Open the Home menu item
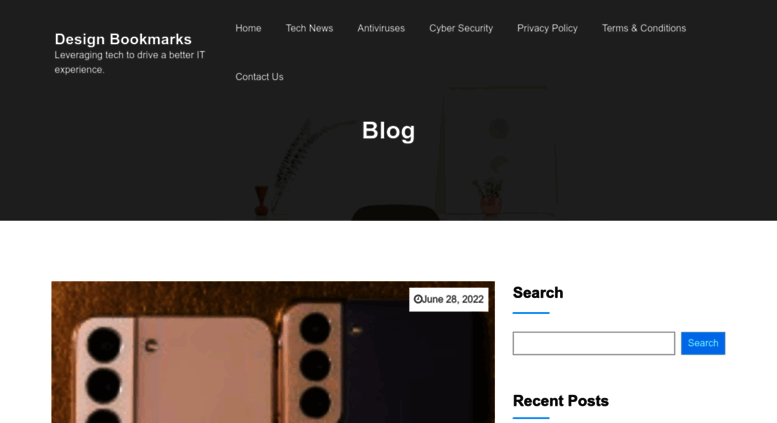The width and height of the screenshot is (777, 423). pyautogui.click(x=248, y=28)
